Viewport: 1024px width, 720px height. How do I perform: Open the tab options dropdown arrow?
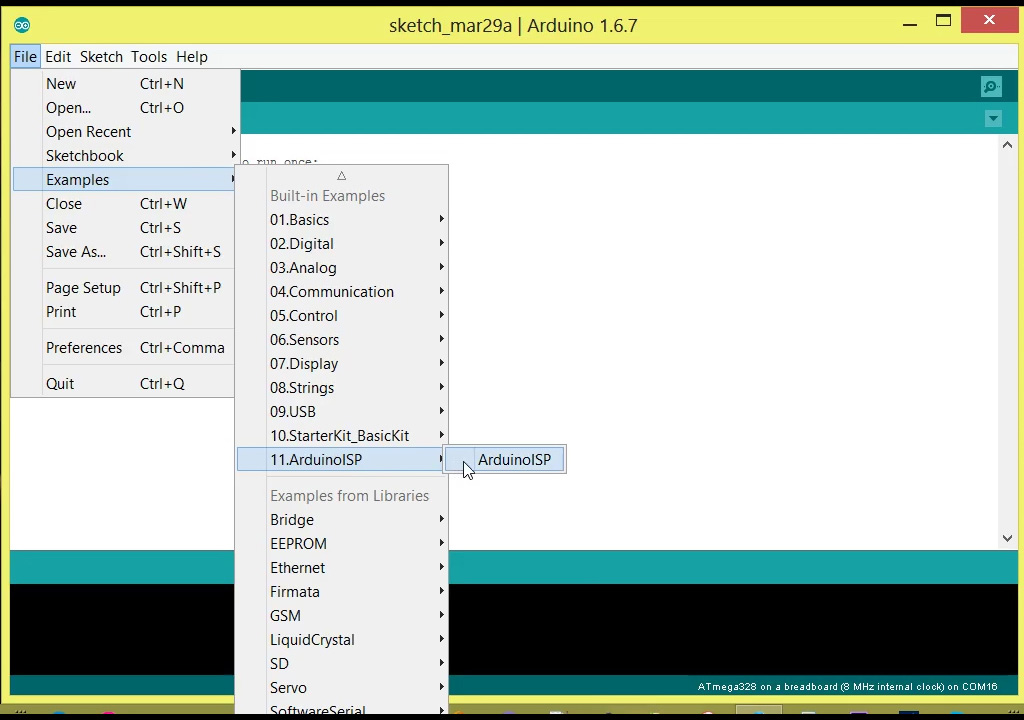(993, 118)
